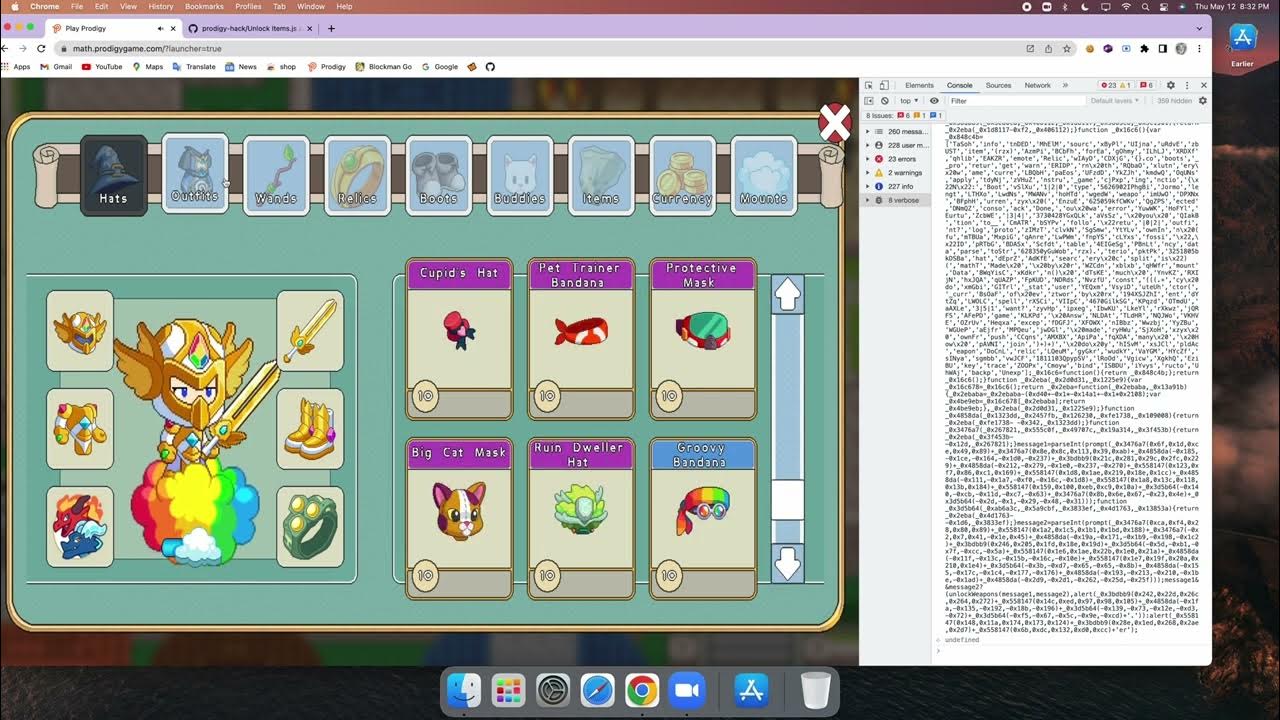This screenshot has width=1280, height=720.
Task: Reload the Prodigy page
Action: pos(41,48)
